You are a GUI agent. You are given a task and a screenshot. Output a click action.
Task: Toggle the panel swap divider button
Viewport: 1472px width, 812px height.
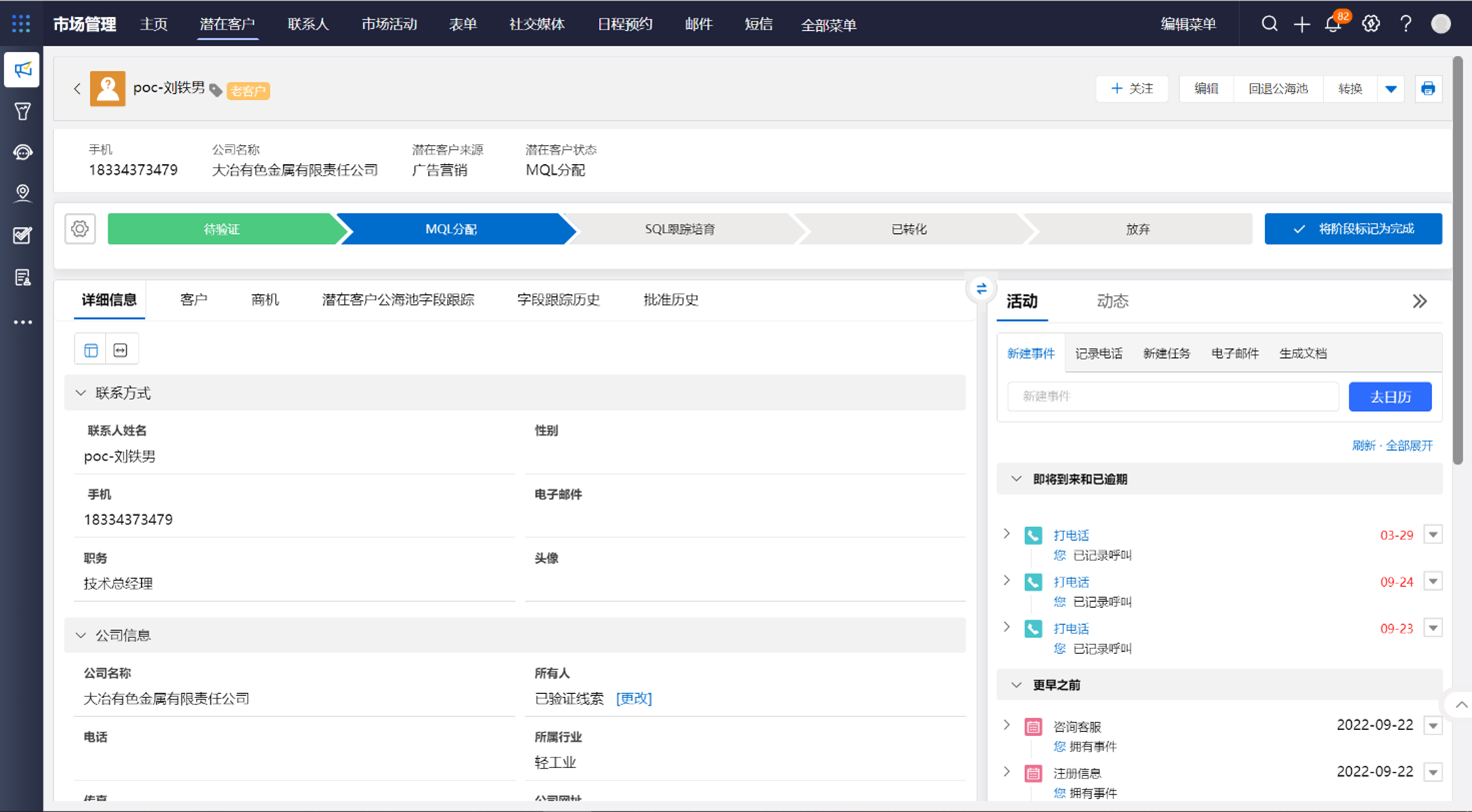[x=981, y=288]
